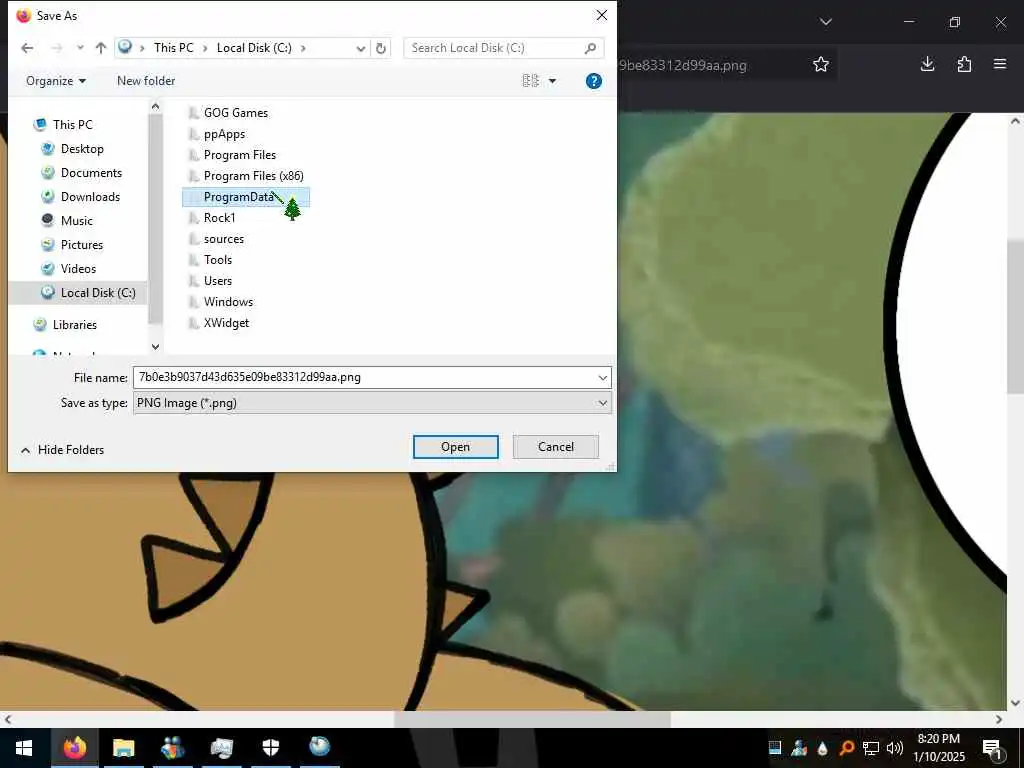The image size is (1024, 768).
Task: Open the blue Help question mark icon
Action: [594, 81]
